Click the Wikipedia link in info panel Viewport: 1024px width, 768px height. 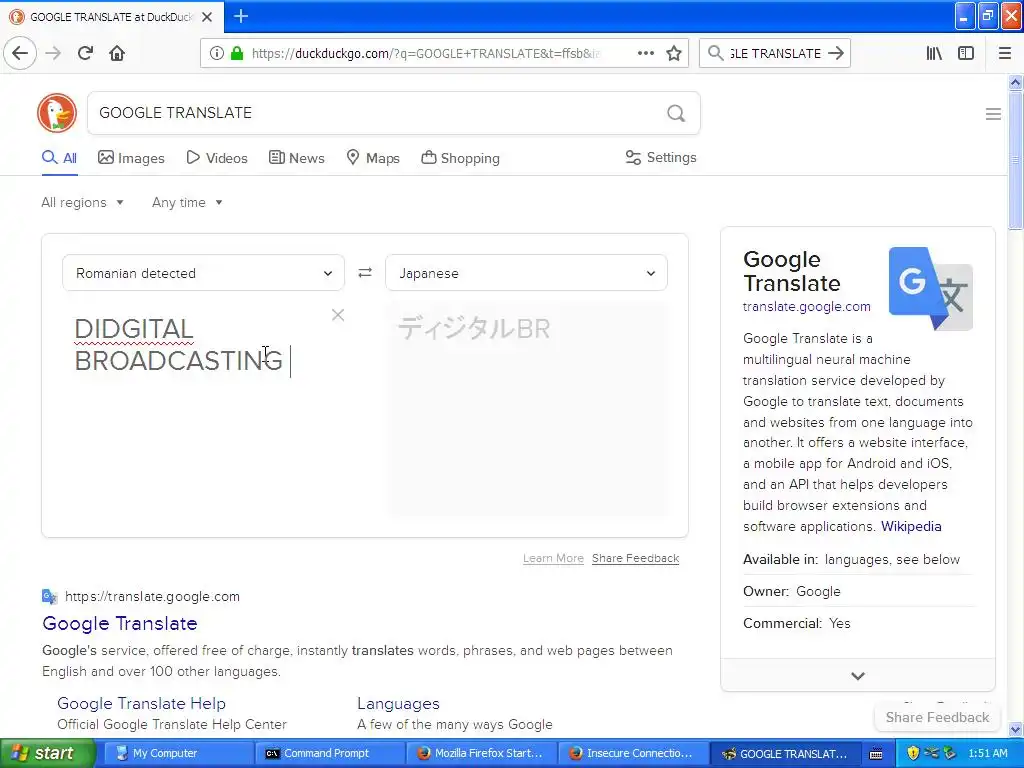click(x=911, y=526)
